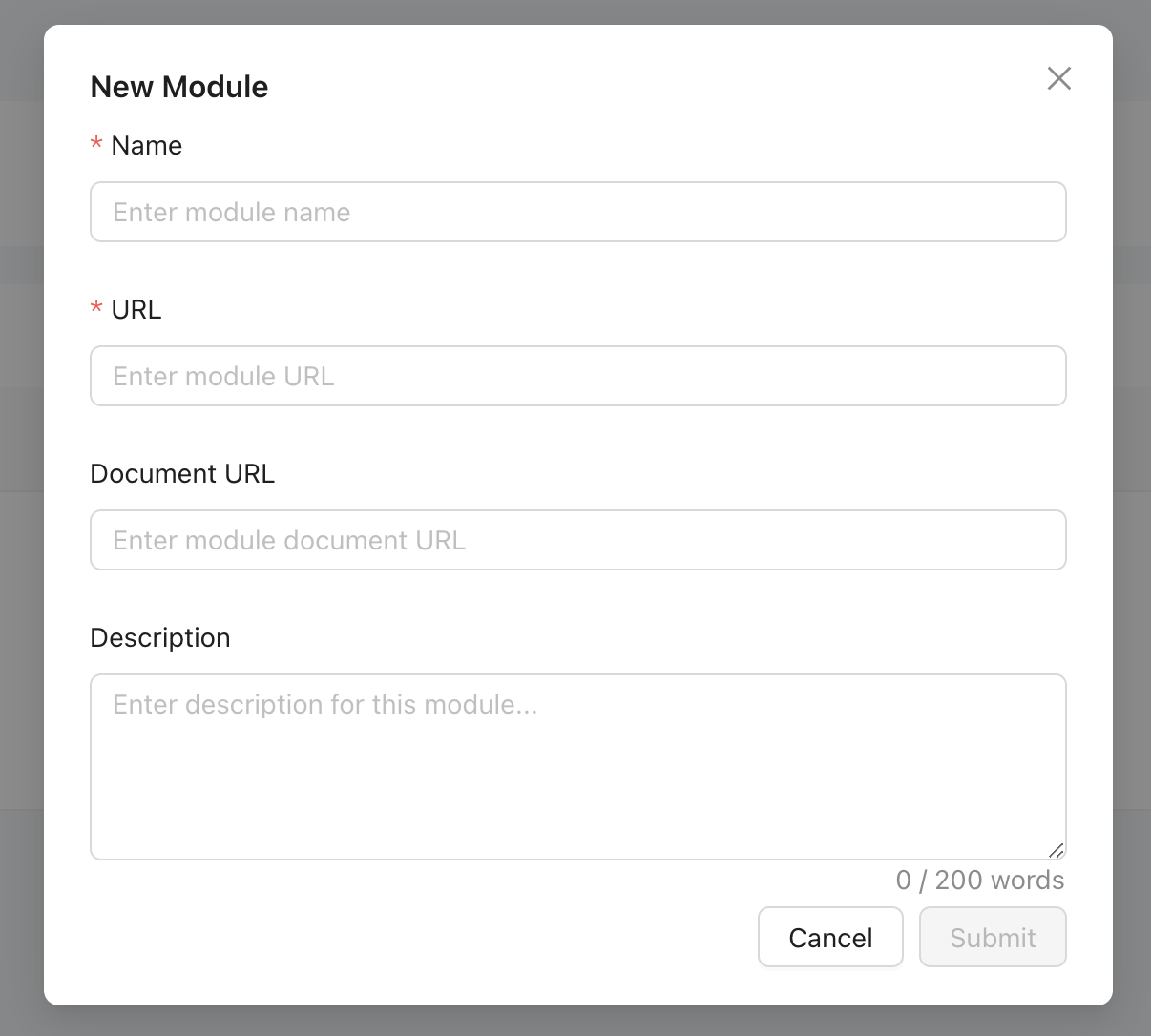
Task: Click the red asterisk beside URL
Action: 95,309
